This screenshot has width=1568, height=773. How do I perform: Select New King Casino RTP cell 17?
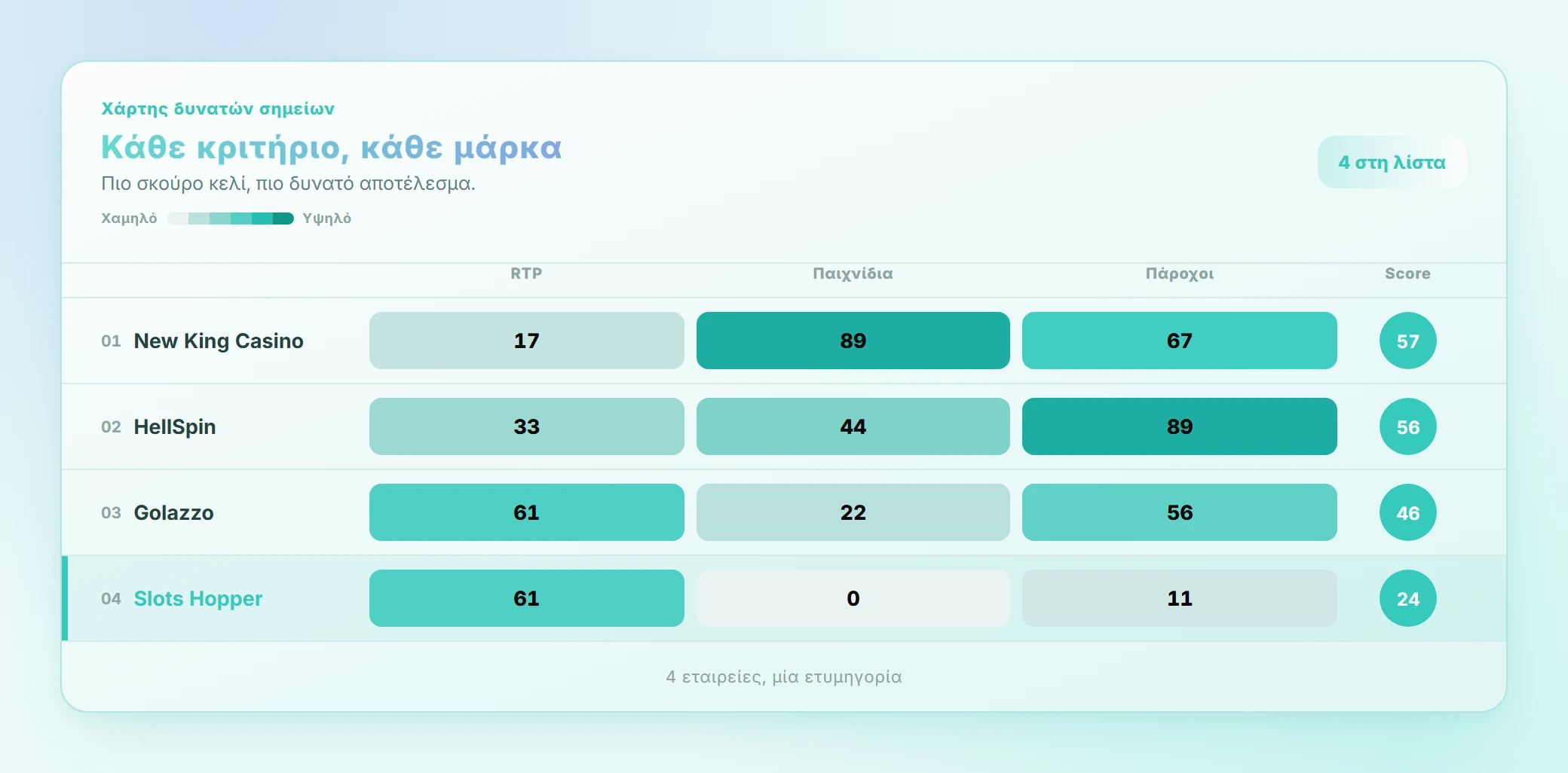(x=527, y=341)
